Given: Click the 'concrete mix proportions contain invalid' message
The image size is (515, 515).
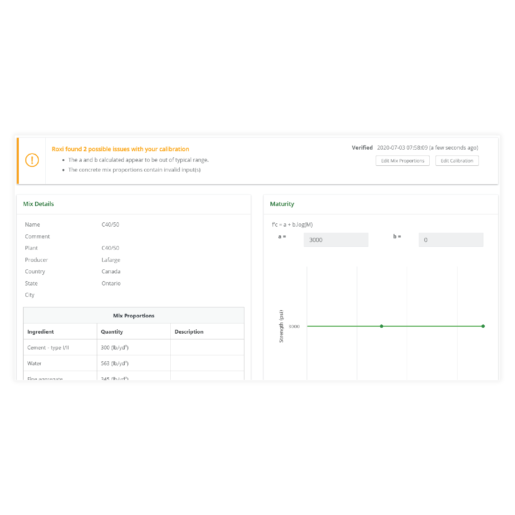Looking at the screenshot, I should coord(134,170).
